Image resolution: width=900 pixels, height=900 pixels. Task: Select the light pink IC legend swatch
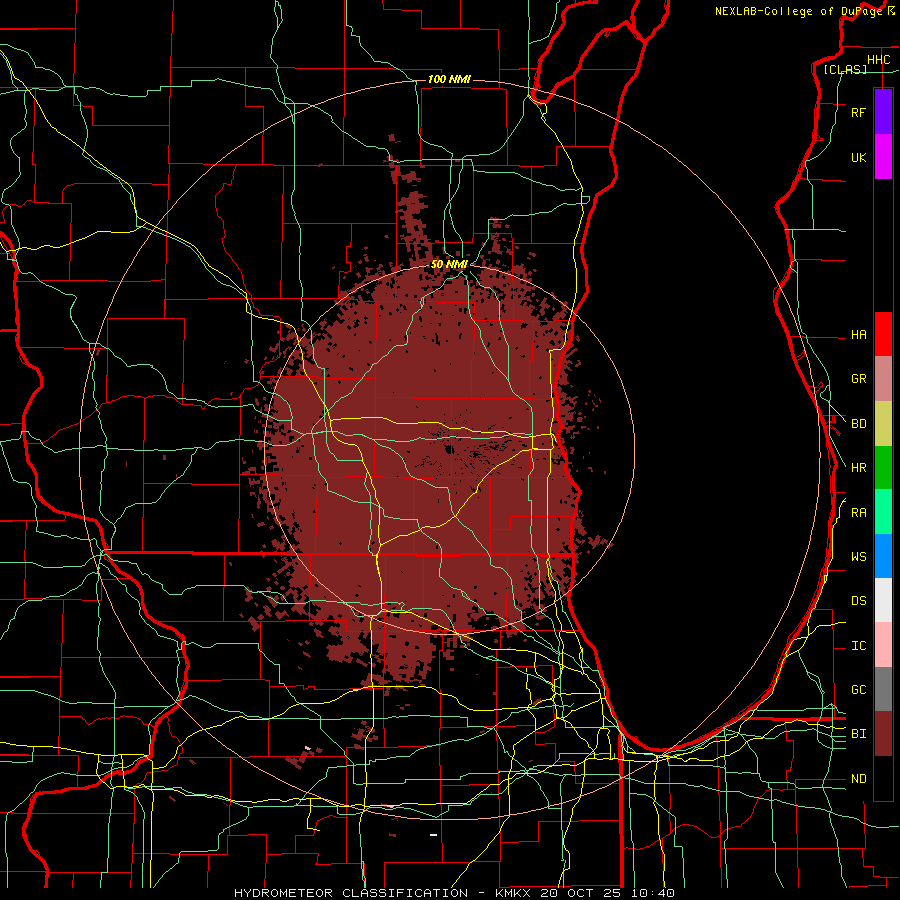click(x=883, y=645)
